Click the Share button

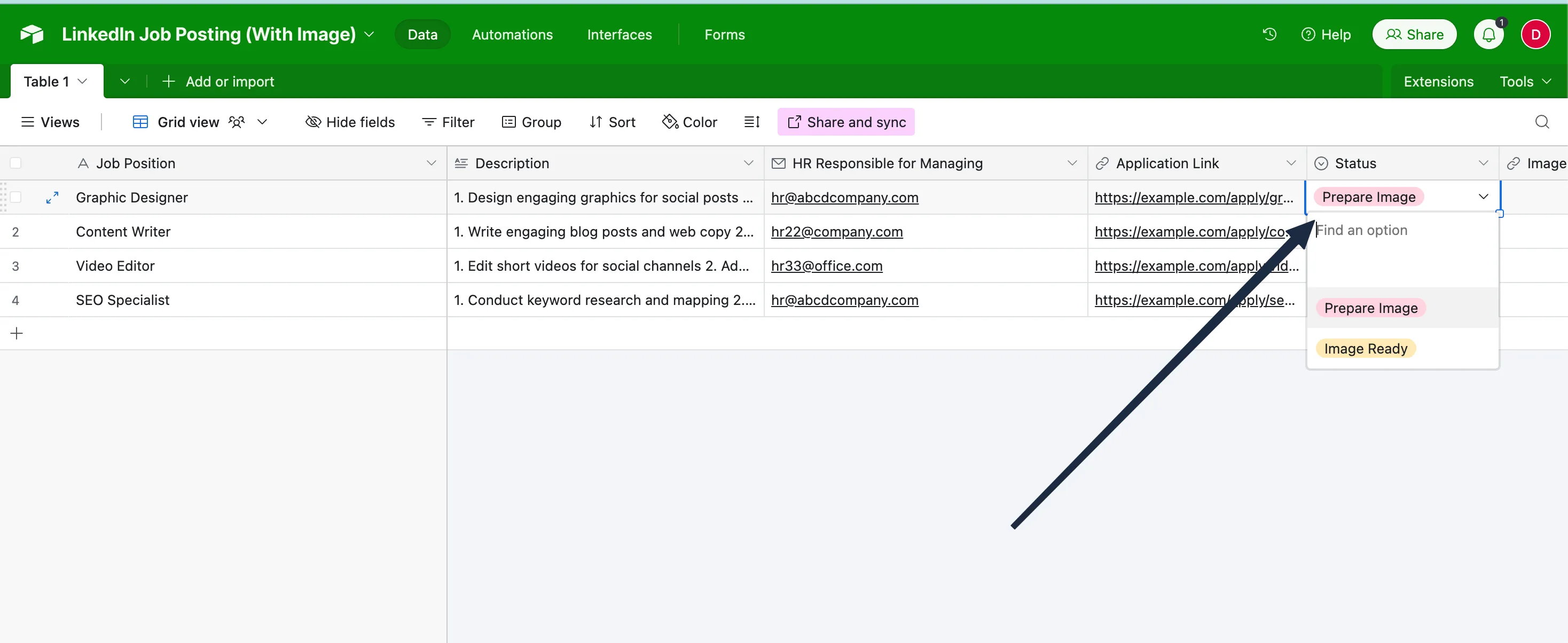click(1414, 35)
